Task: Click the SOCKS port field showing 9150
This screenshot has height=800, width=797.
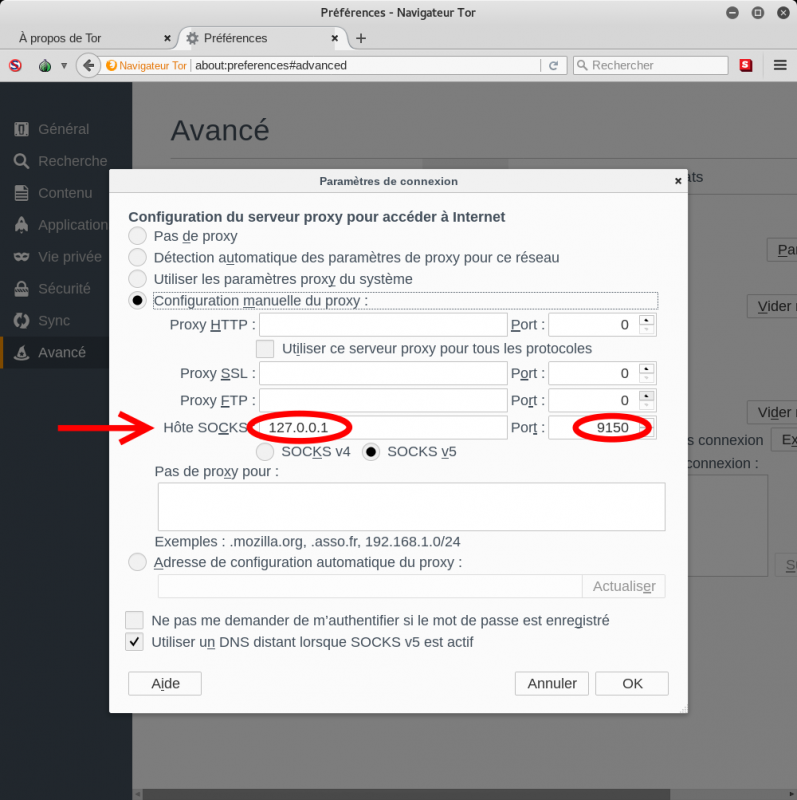Action: (602, 428)
